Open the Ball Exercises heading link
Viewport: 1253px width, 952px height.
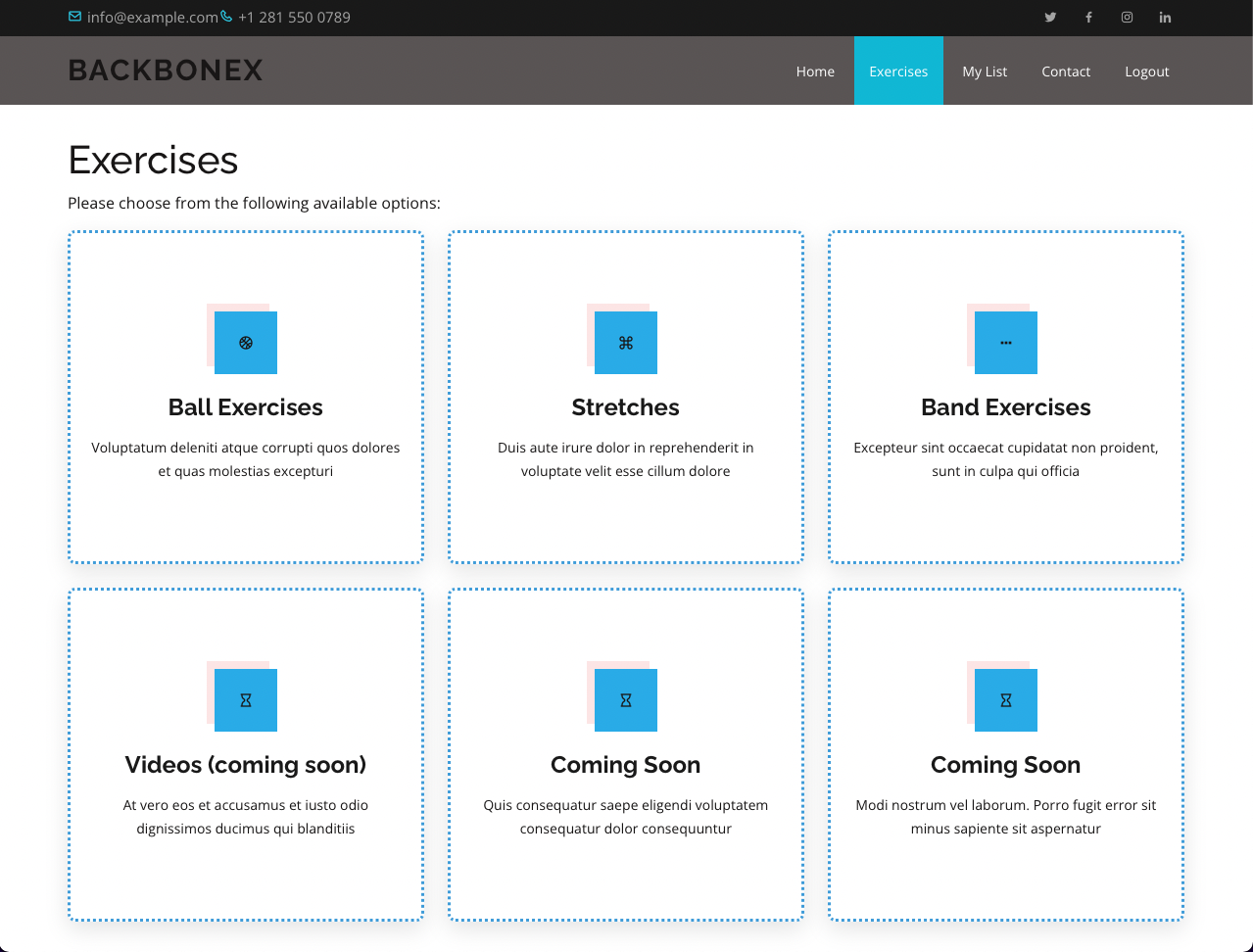click(x=246, y=407)
